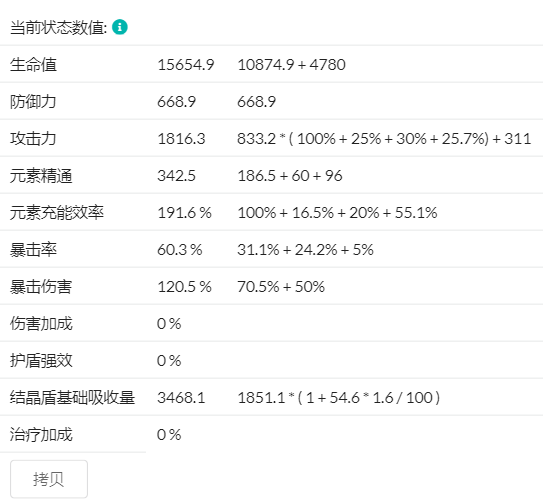Image resolution: width=548 pixels, height=504 pixels.
Task: Click the HP breakdown 10874.9 + 4780
Action: (x=291, y=65)
